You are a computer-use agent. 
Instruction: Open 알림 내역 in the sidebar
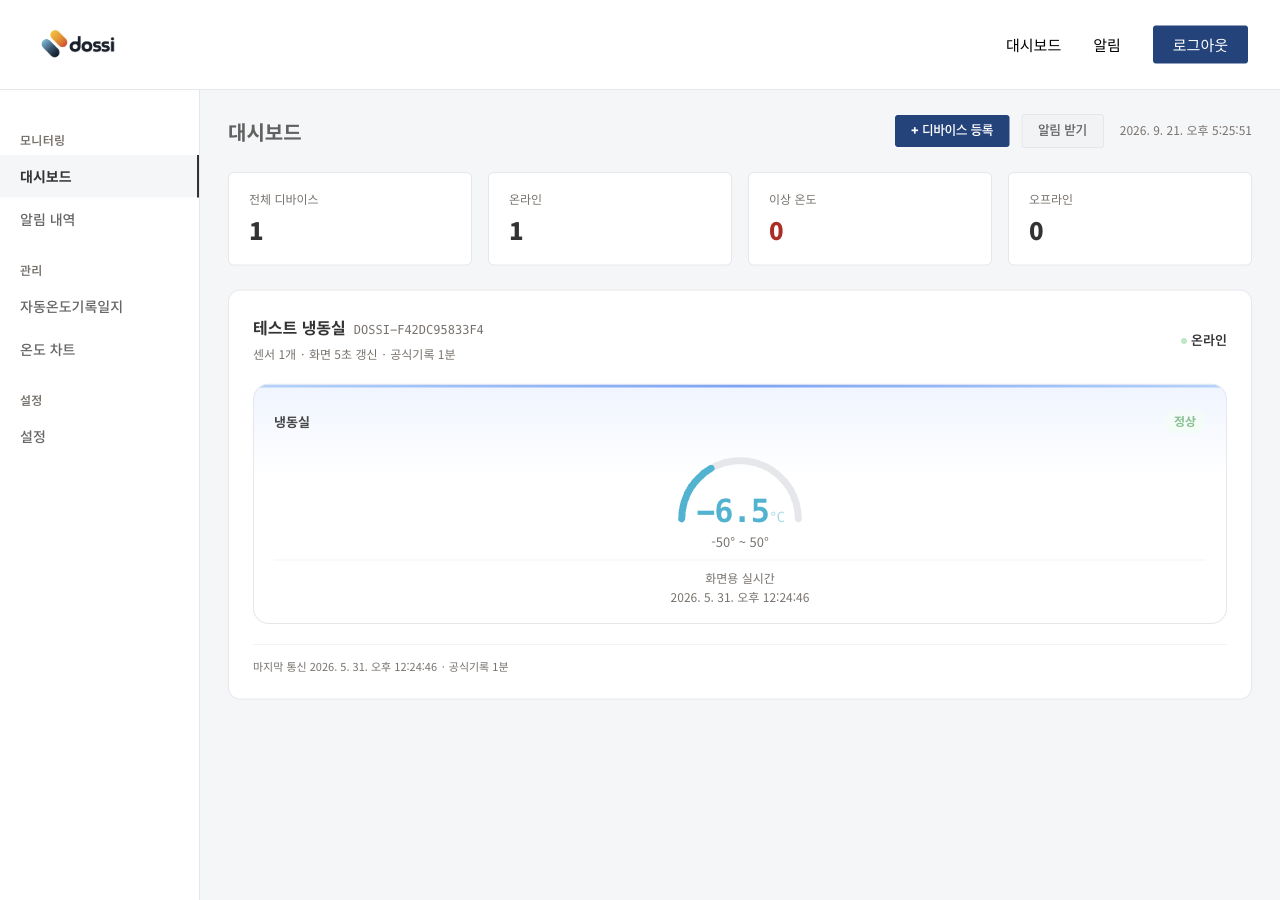click(x=99, y=219)
